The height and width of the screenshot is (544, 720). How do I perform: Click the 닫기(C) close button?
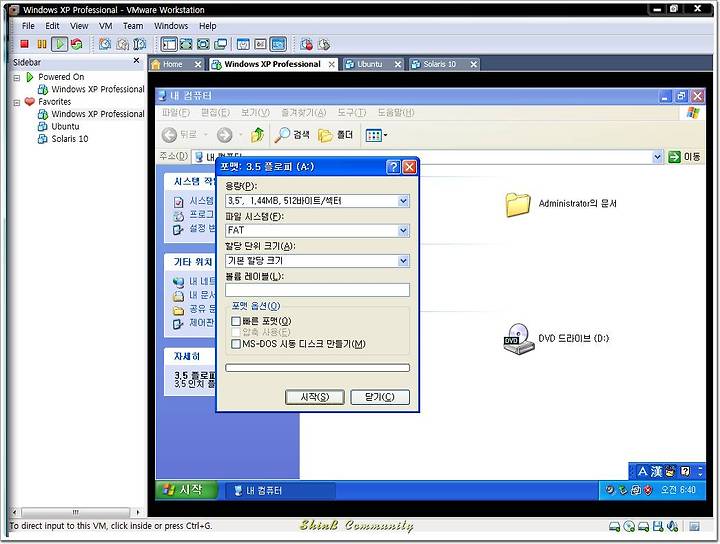click(380, 397)
